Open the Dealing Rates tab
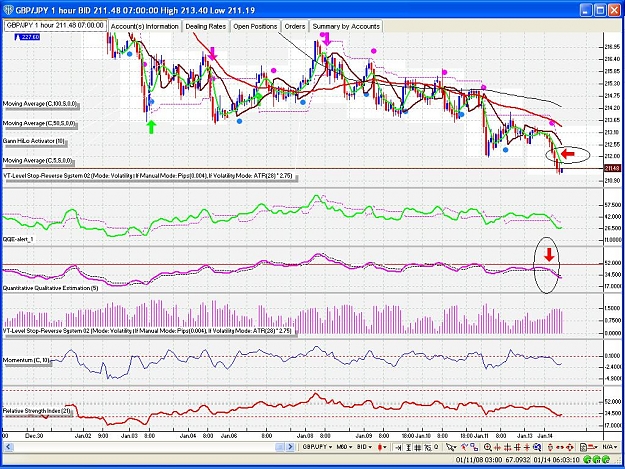Screen dimensions: 625x469 coord(206,26)
